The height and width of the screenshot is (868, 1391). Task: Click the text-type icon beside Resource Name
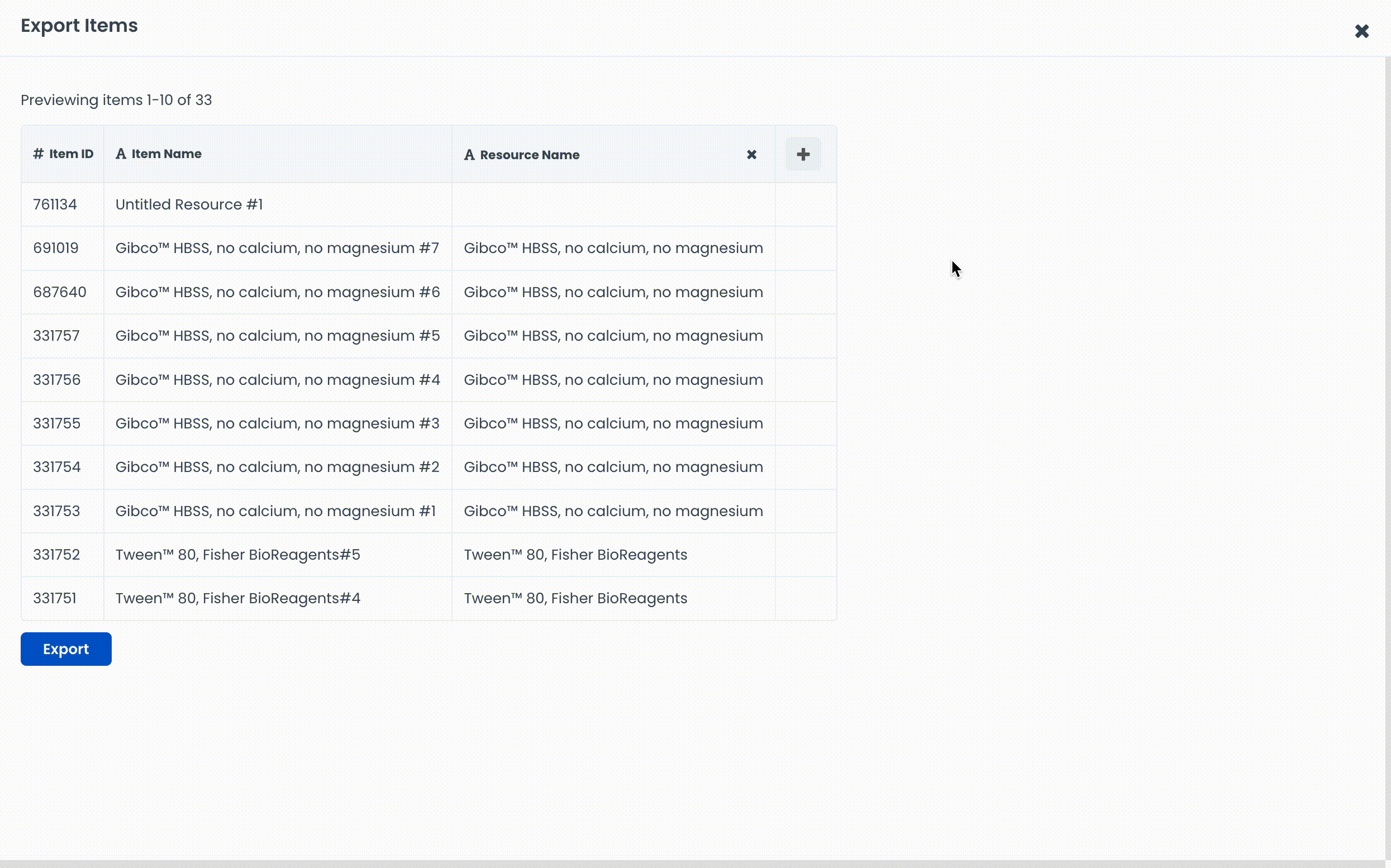click(469, 155)
